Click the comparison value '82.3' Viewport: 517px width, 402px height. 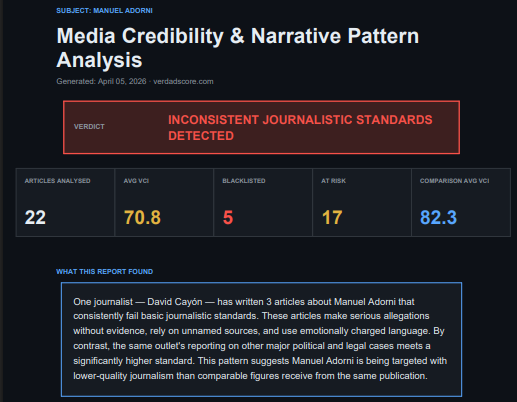[x=438, y=218]
